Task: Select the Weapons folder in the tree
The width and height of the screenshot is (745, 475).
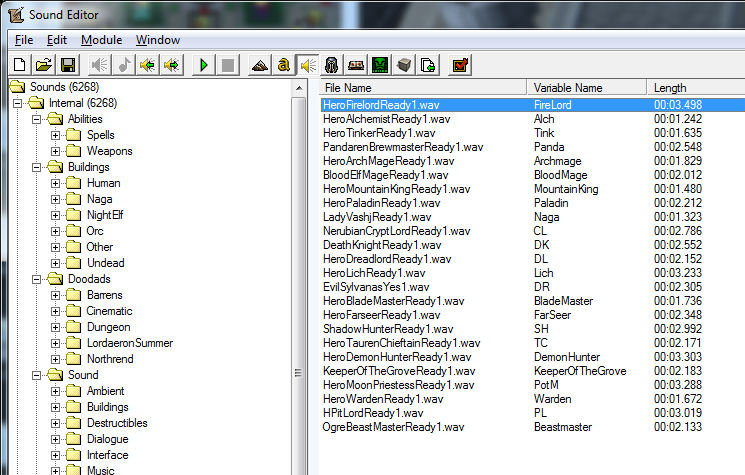Action: [x=109, y=151]
